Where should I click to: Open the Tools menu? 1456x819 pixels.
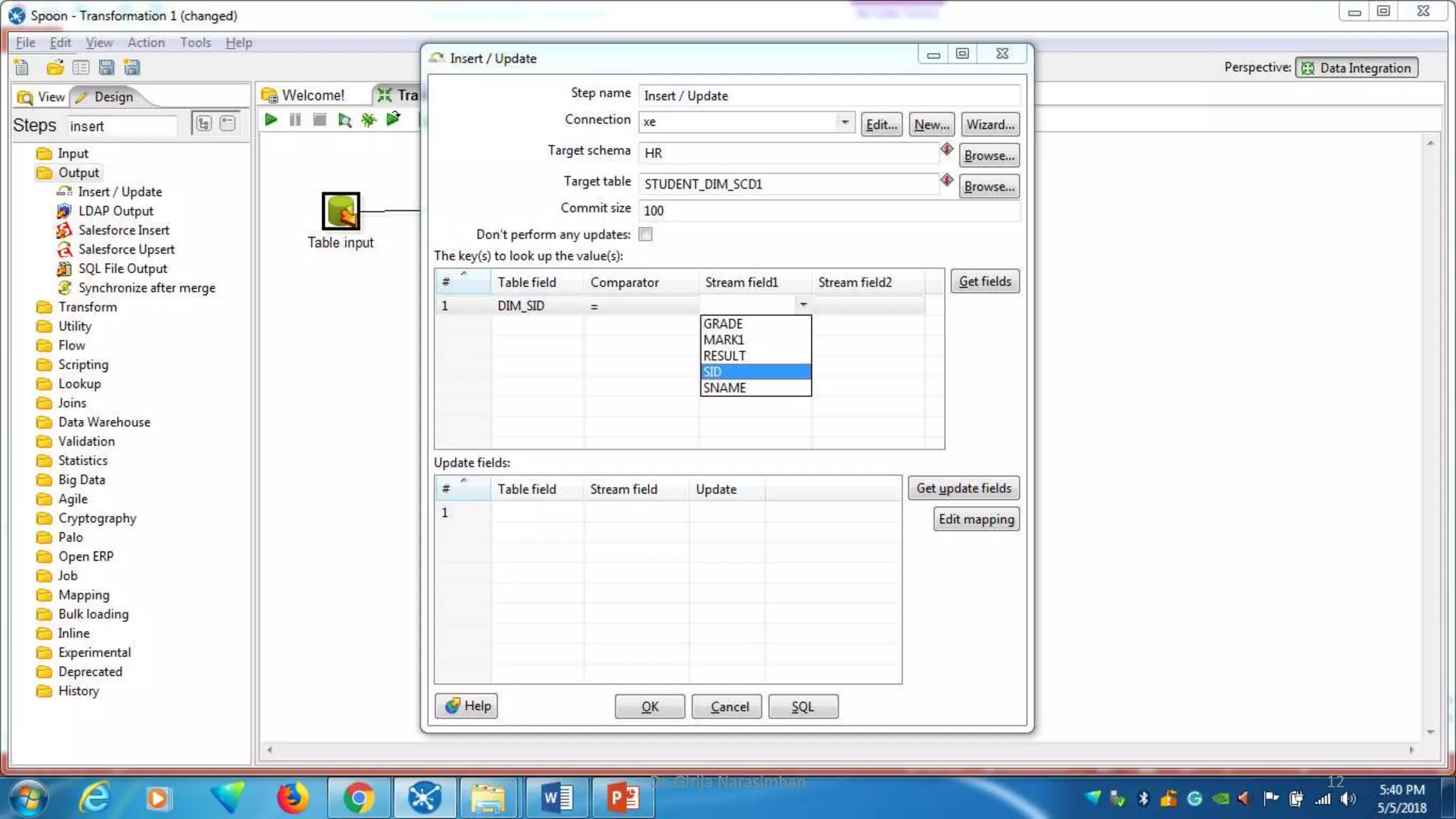point(195,43)
